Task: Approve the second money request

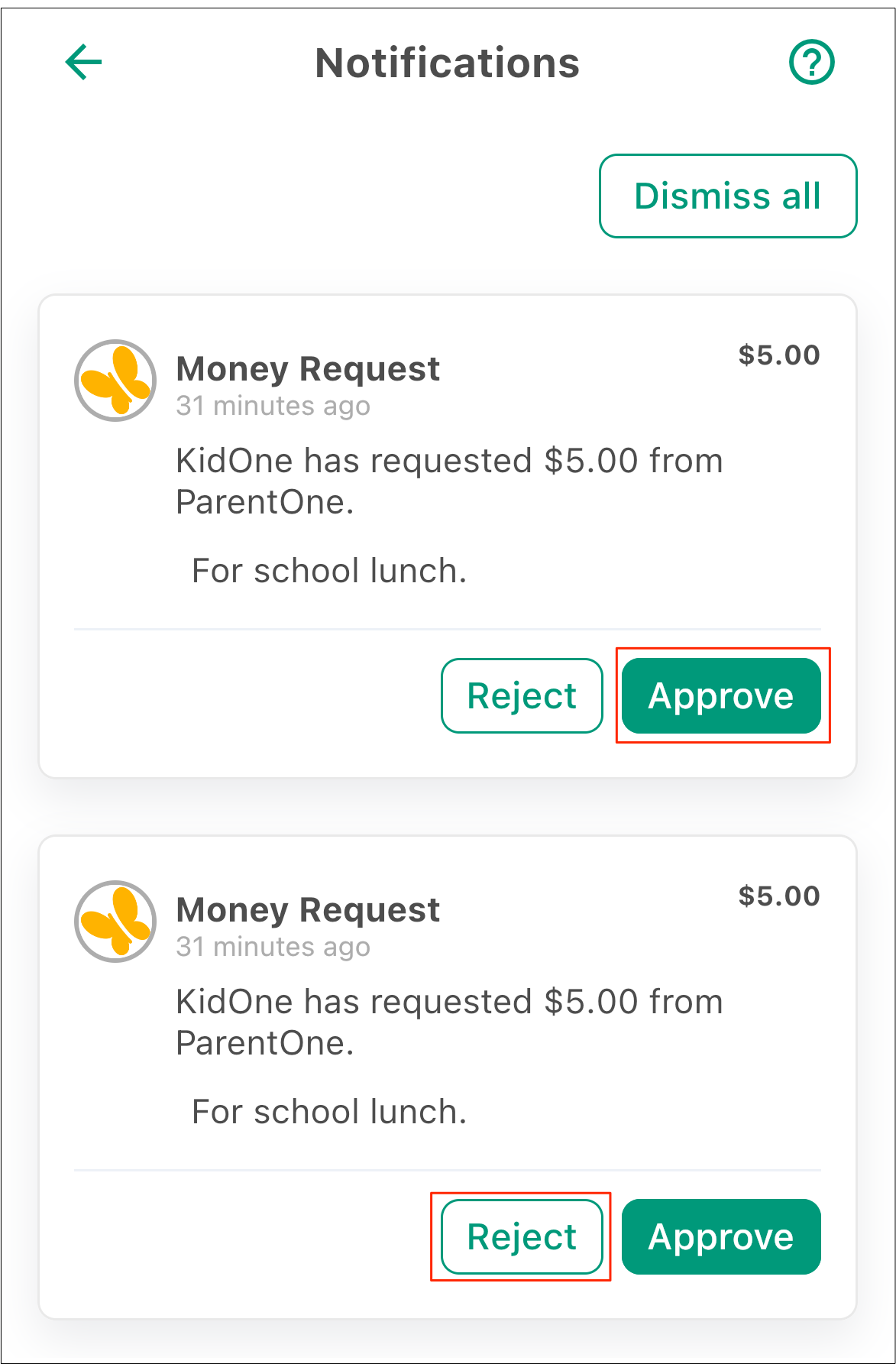Action: [721, 1236]
